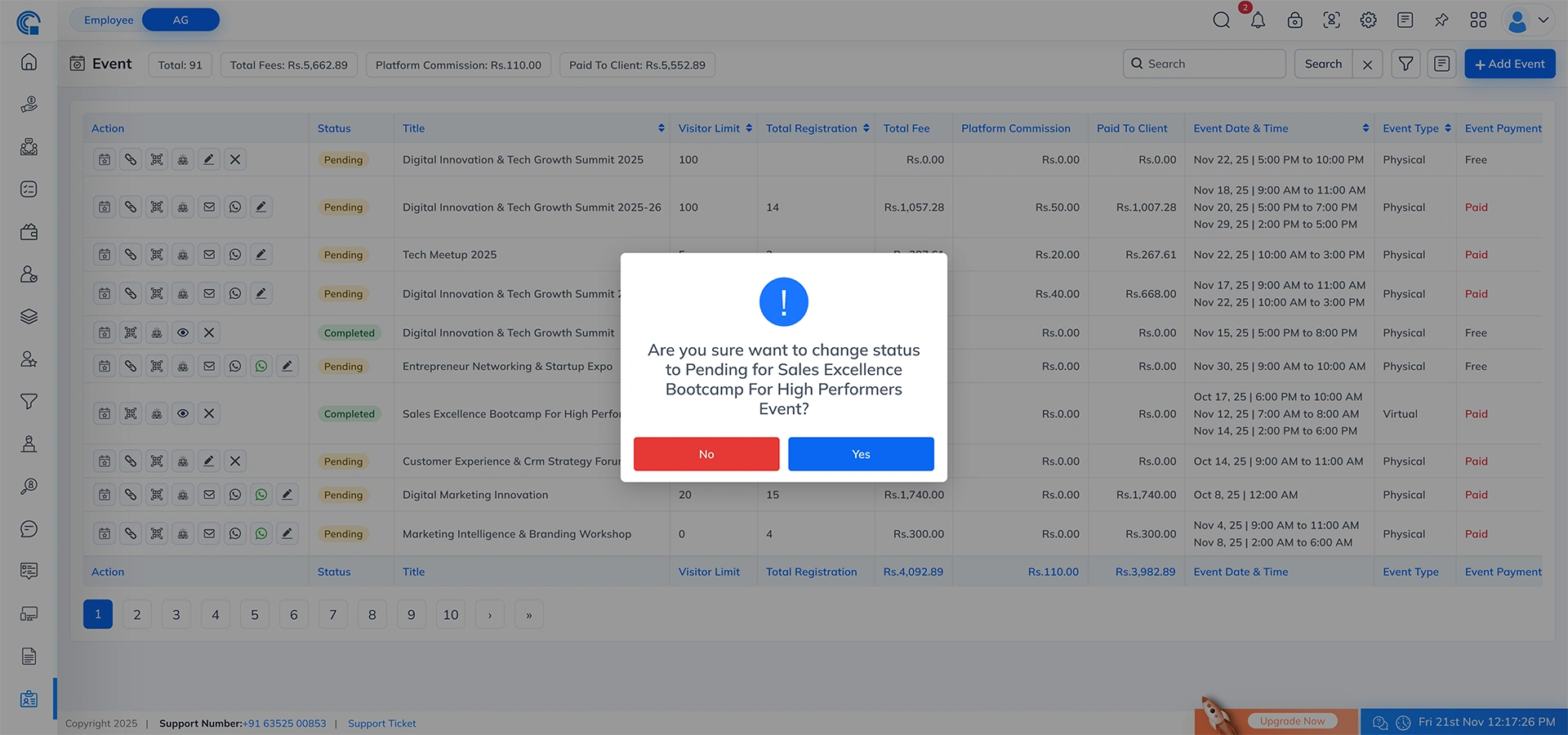Image resolution: width=1568 pixels, height=735 pixels.
Task: Open the Home icon in sidebar
Action: [29, 62]
